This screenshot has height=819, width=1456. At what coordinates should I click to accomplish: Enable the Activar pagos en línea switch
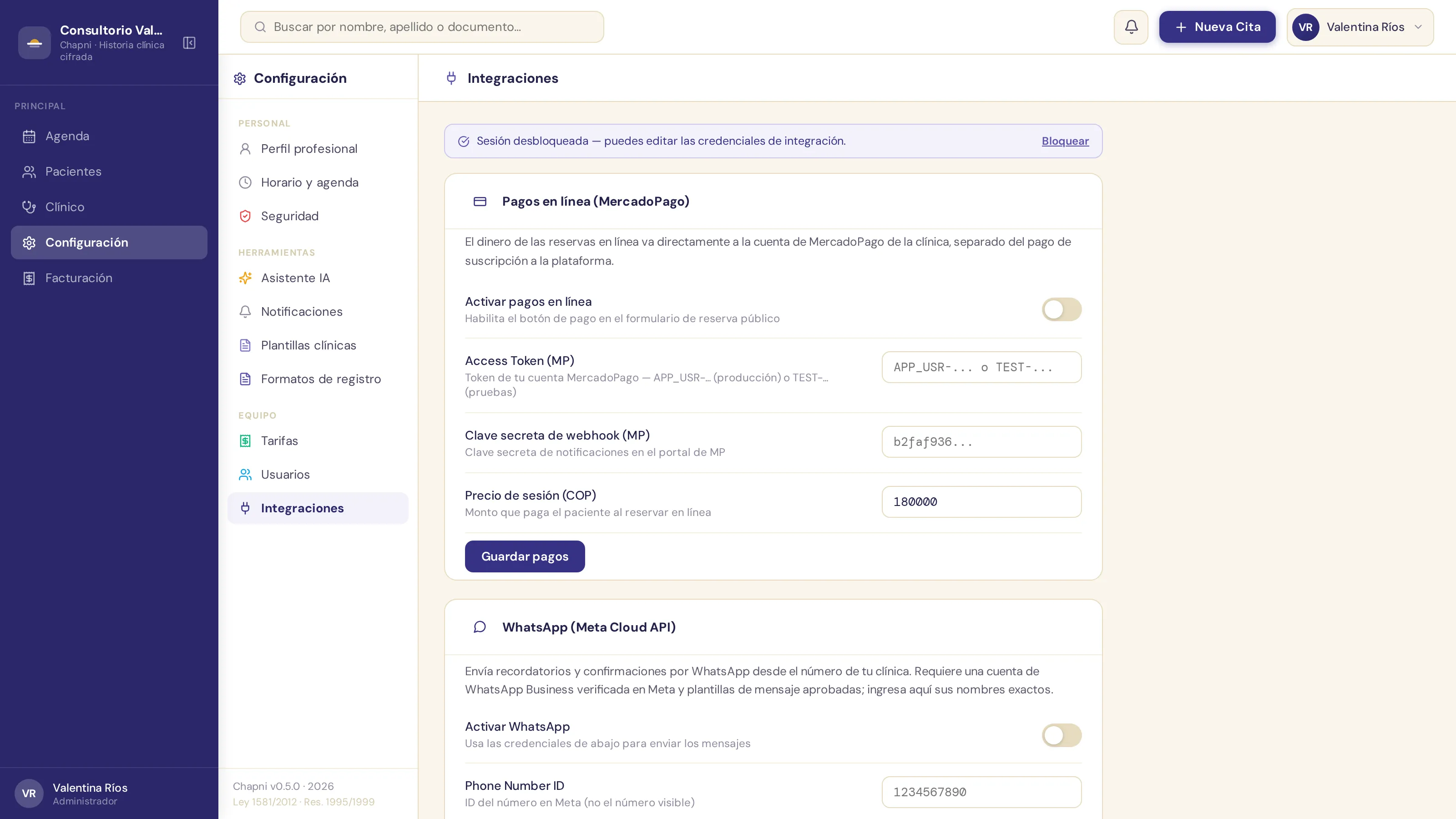pyautogui.click(x=1062, y=309)
